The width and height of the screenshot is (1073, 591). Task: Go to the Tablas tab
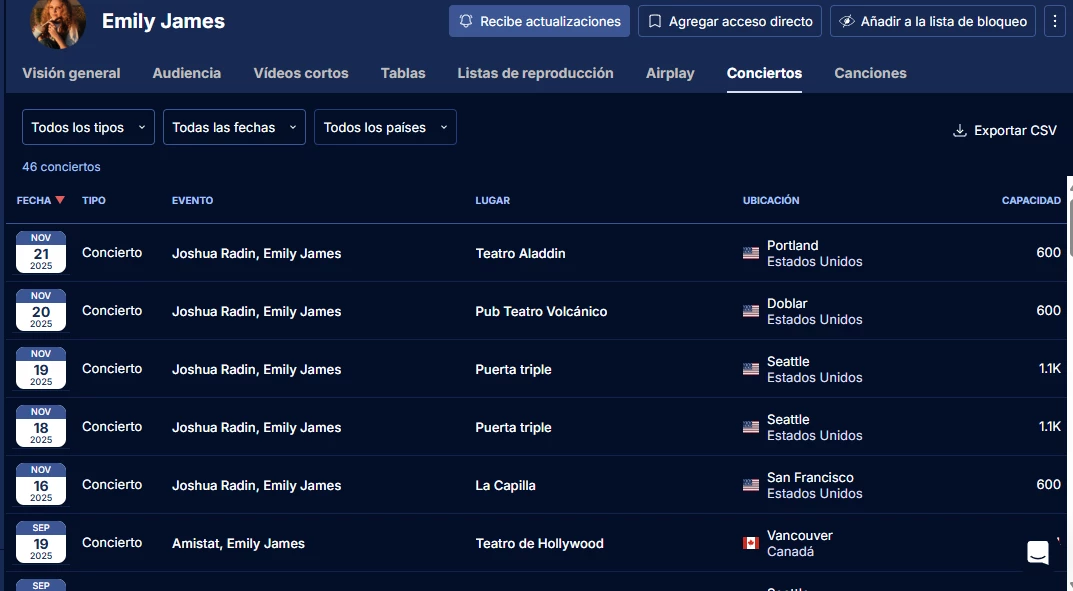pyautogui.click(x=403, y=73)
